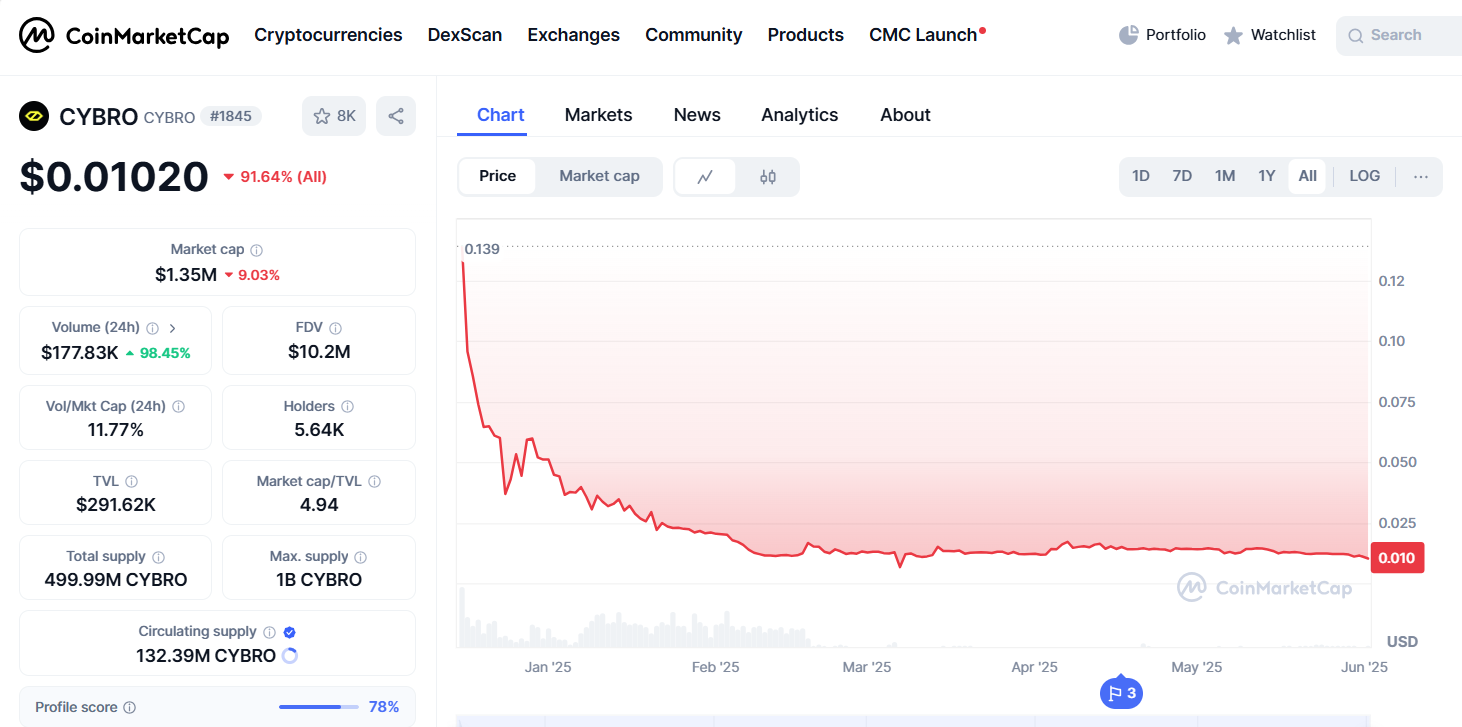Switch to the News tab
Screen dimensions: 1462x727
(x=697, y=115)
